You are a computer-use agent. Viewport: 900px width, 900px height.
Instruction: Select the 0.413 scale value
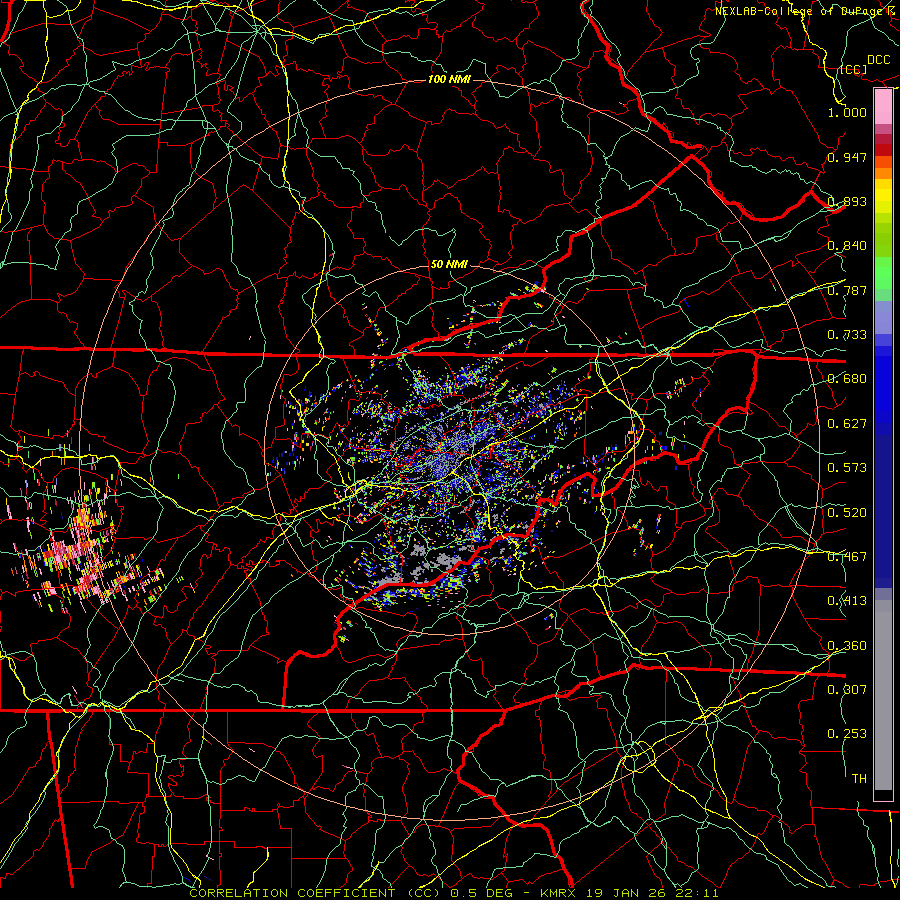[847, 601]
